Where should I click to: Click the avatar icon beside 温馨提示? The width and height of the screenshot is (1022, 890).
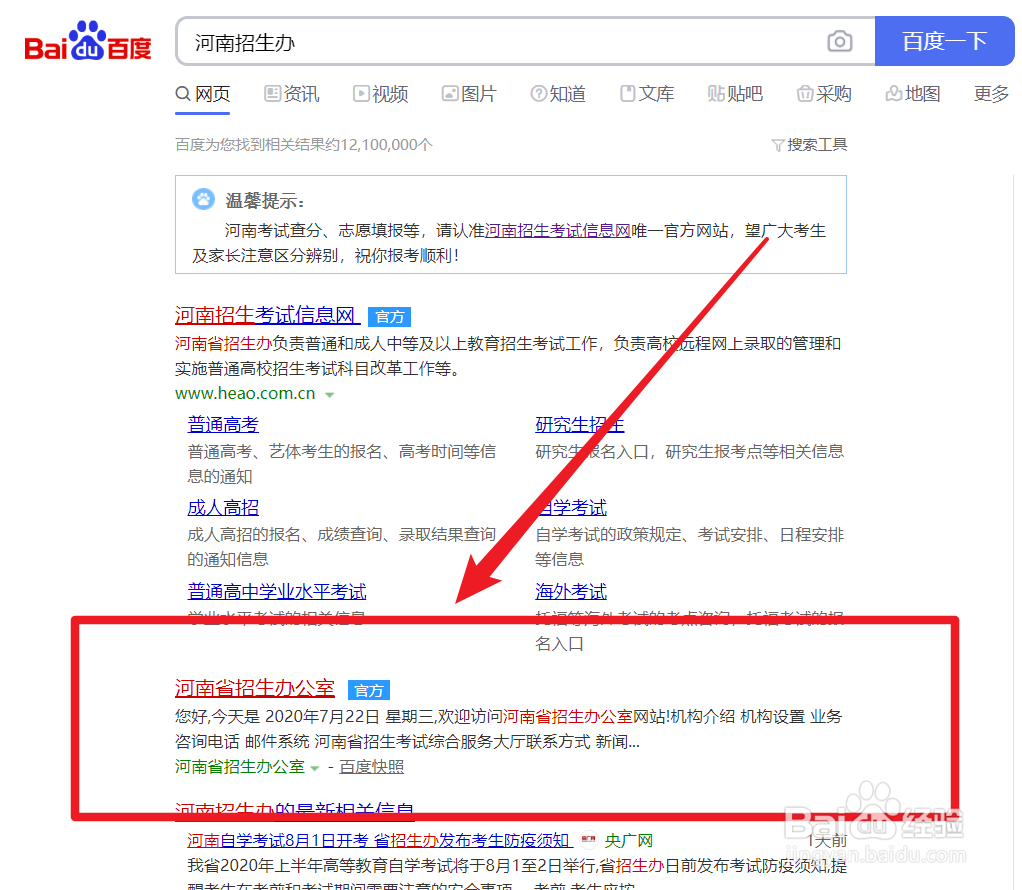pyautogui.click(x=203, y=199)
